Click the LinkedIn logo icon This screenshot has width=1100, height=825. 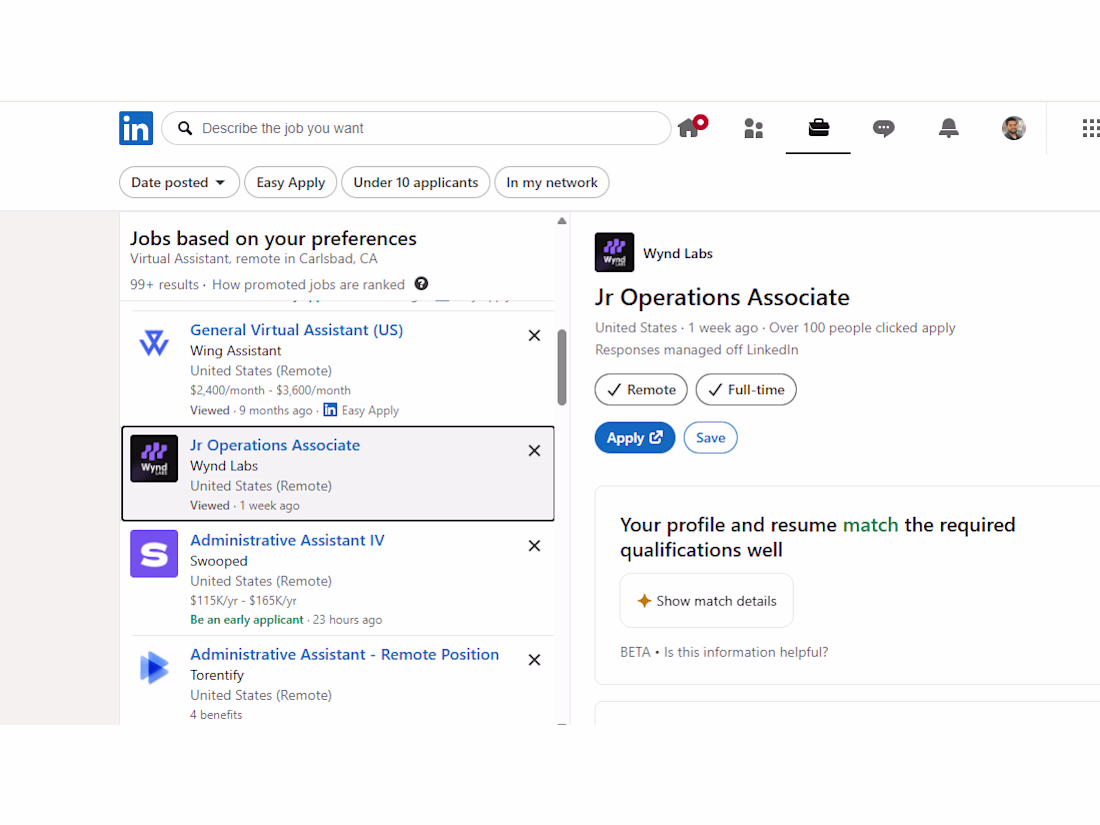point(136,128)
